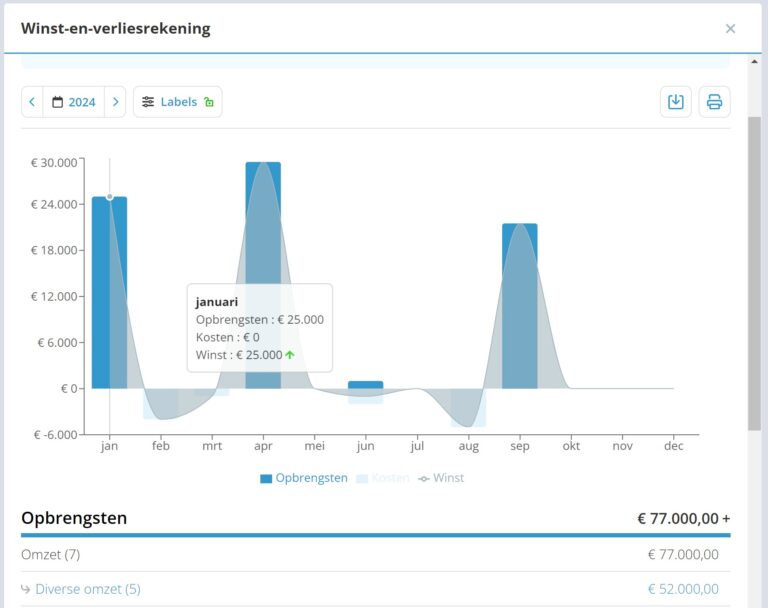Toggle Winst line in chart legend
The height and width of the screenshot is (608, 768).
click(x=441, y=478)
